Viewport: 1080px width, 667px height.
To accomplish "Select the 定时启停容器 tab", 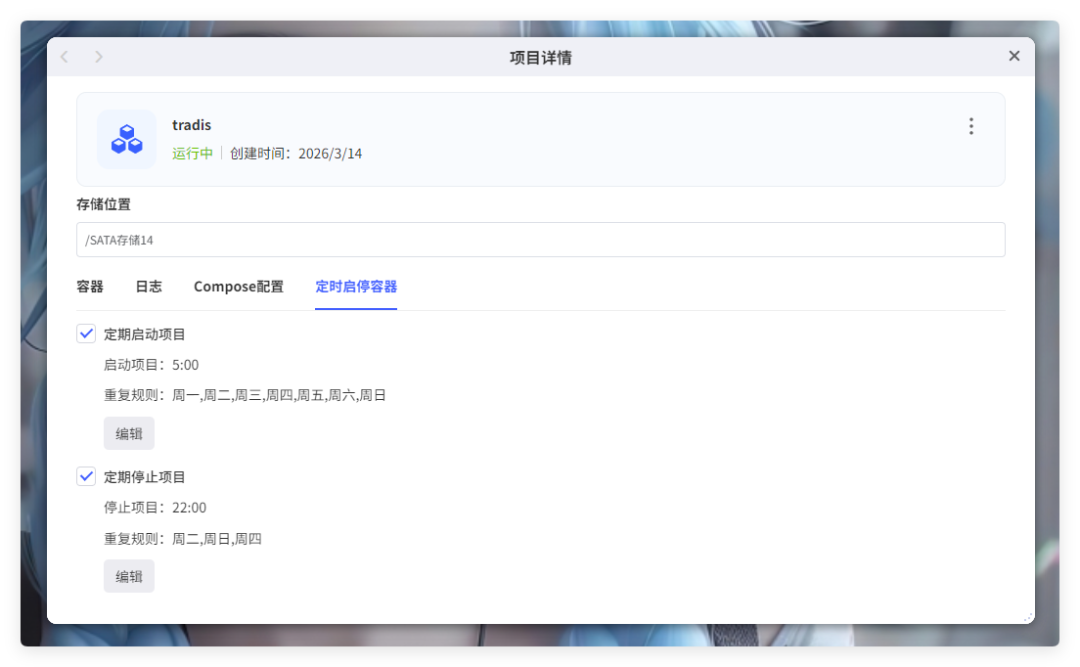I will coord(356,287).
